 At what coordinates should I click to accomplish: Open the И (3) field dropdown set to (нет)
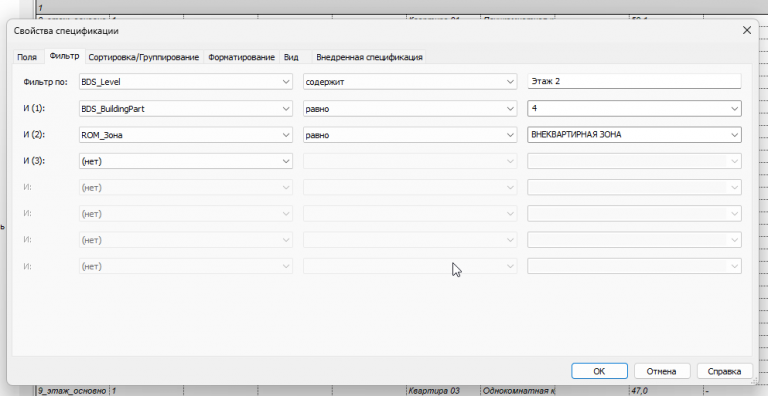point(186,161)
